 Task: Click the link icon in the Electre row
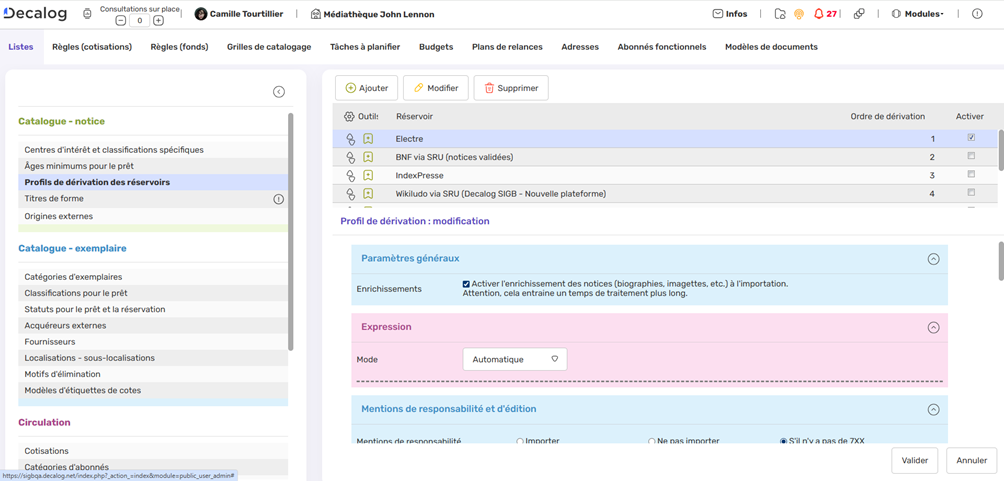tap(350, 139)
